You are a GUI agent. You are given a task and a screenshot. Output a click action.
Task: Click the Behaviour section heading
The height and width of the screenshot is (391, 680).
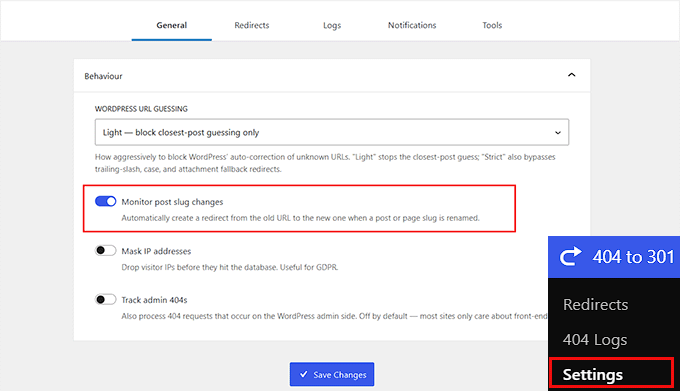[103, 76]
